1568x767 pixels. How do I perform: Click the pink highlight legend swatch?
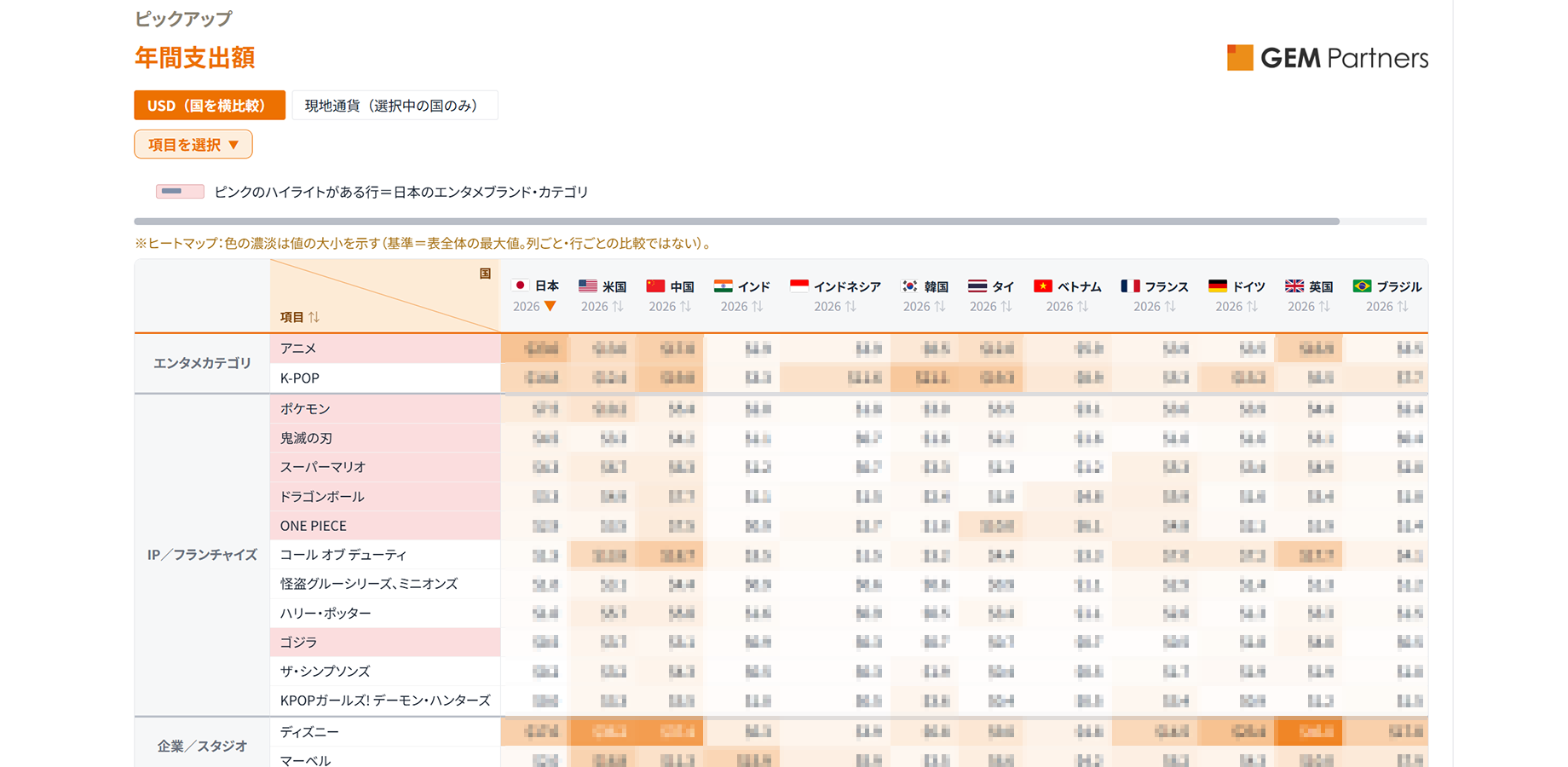click(x=180, y=192)
